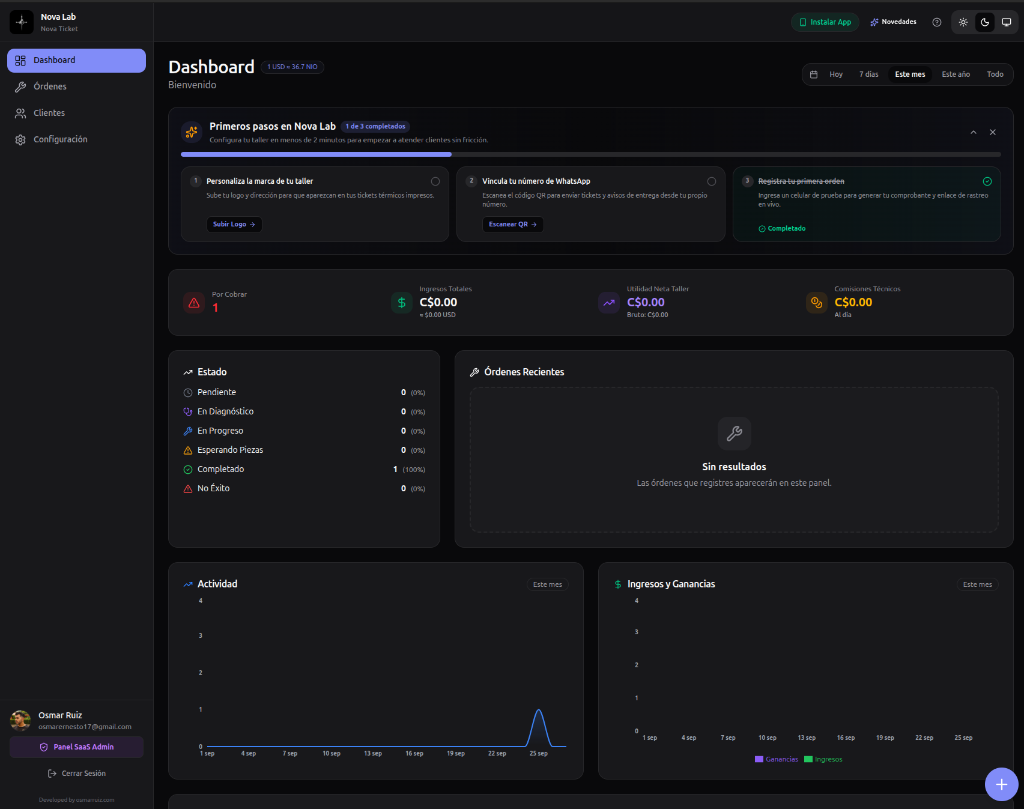The width and height of the screenshot is (1024, 809).
Task: Click the Pendiente clock icon
Action: 188,392
